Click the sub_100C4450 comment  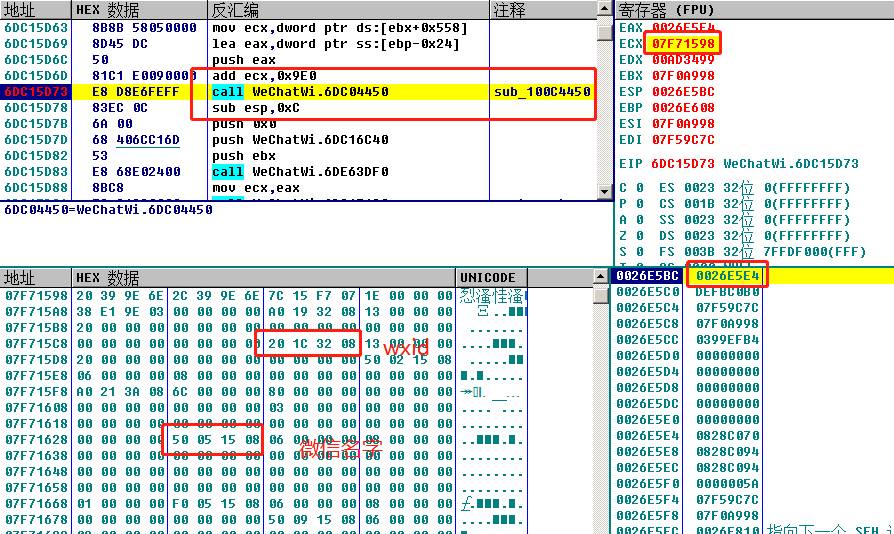(542, 92)
